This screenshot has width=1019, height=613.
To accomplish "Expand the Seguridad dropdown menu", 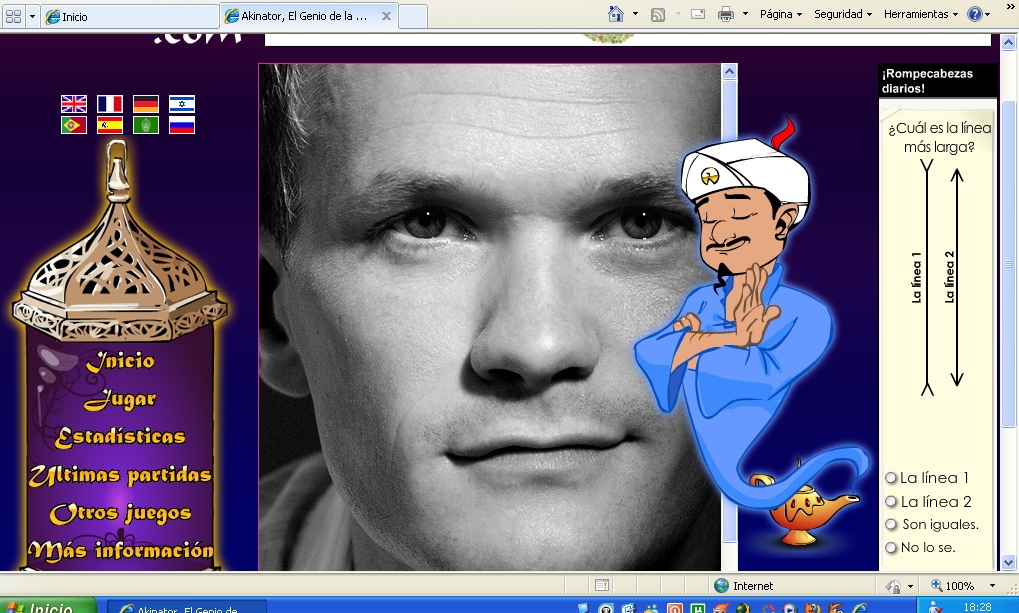I will (842, 15).
